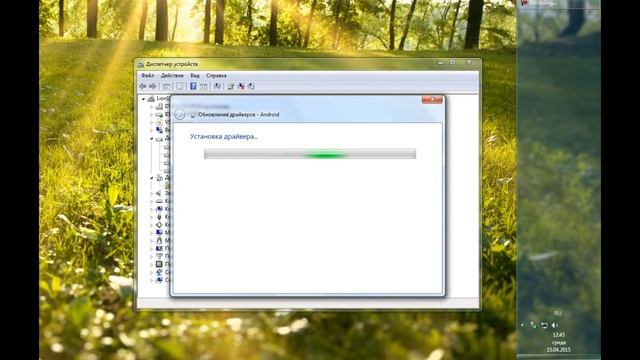Show hidden tray icons arrow

pos(523,325)
